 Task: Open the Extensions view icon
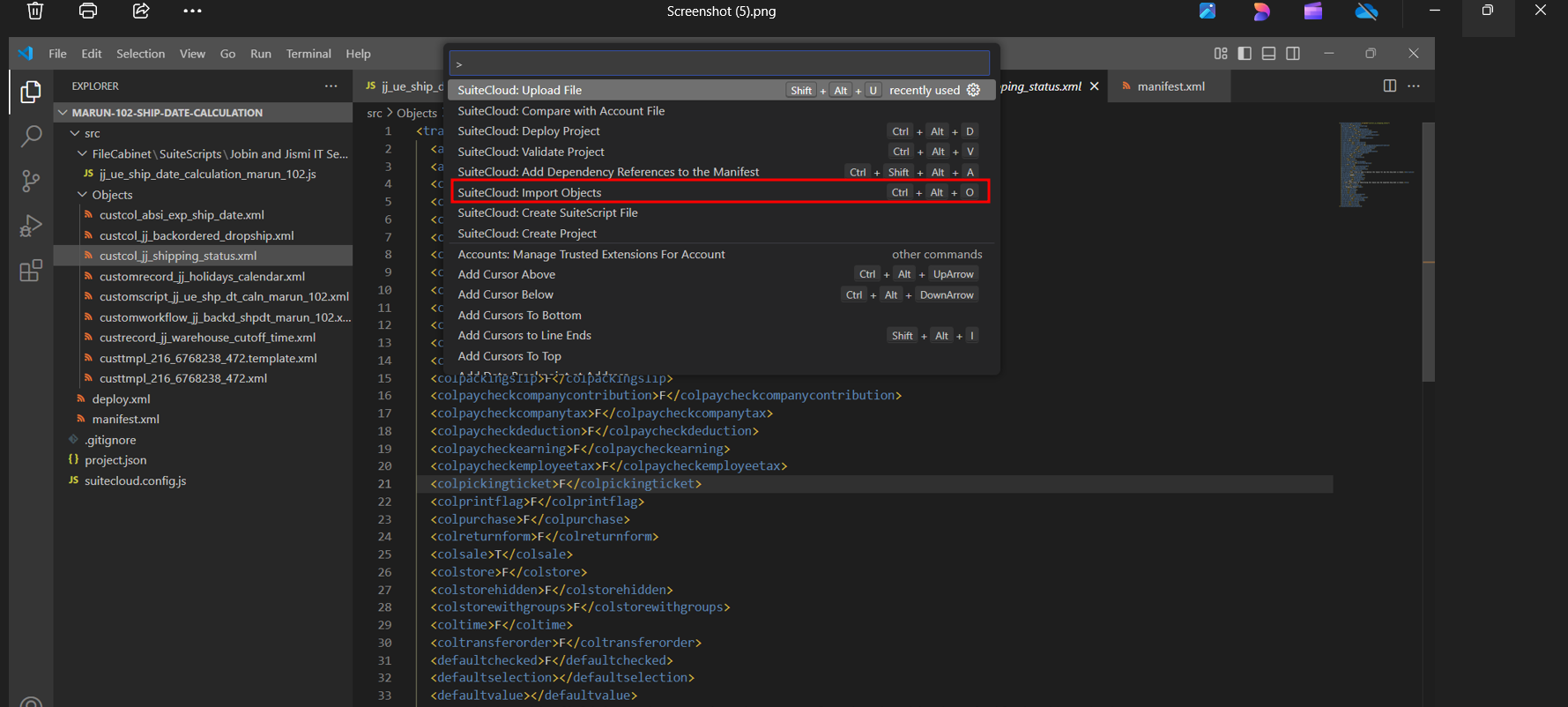[x=31, y=271]
